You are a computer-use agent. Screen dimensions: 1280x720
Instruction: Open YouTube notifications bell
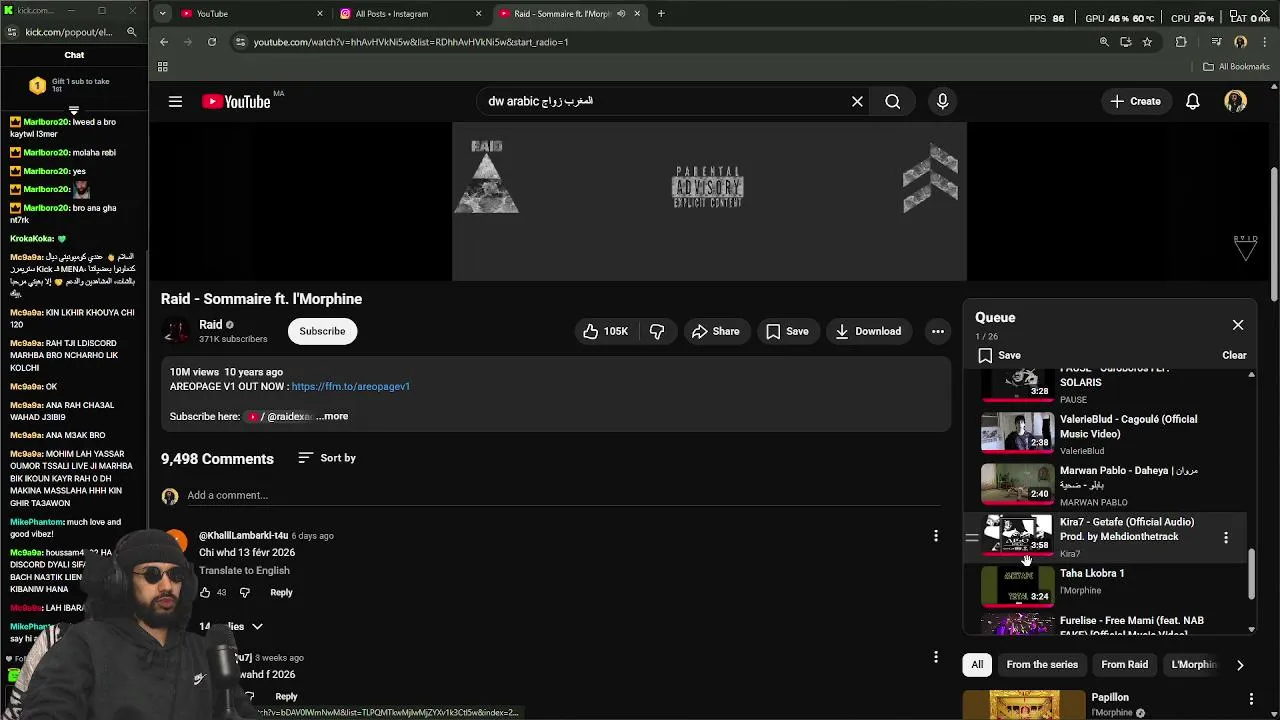(x=1193, y=101)
